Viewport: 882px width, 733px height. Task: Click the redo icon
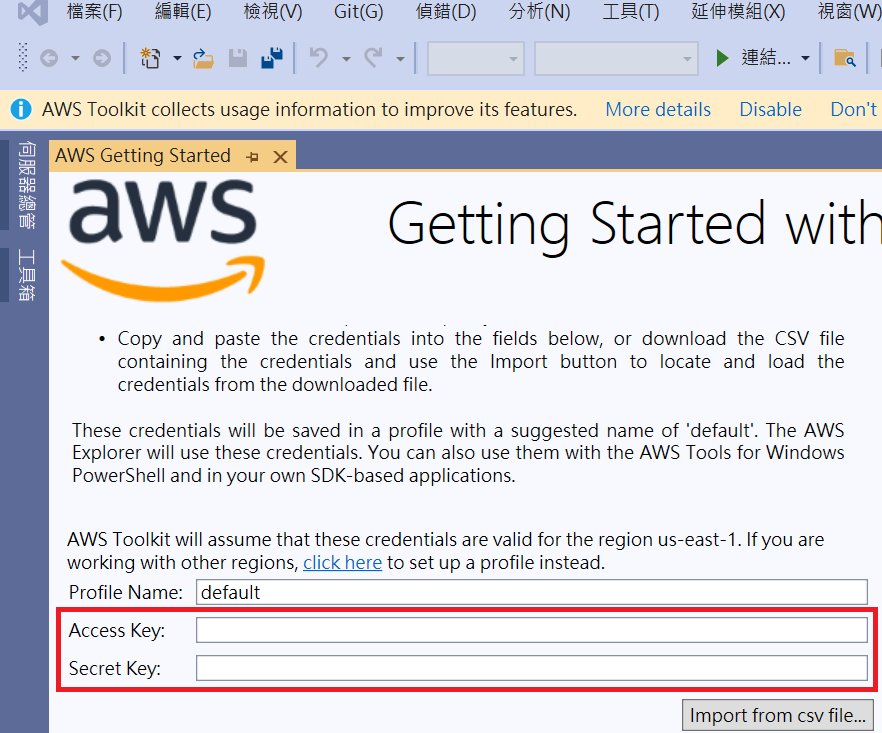point(373,58)
